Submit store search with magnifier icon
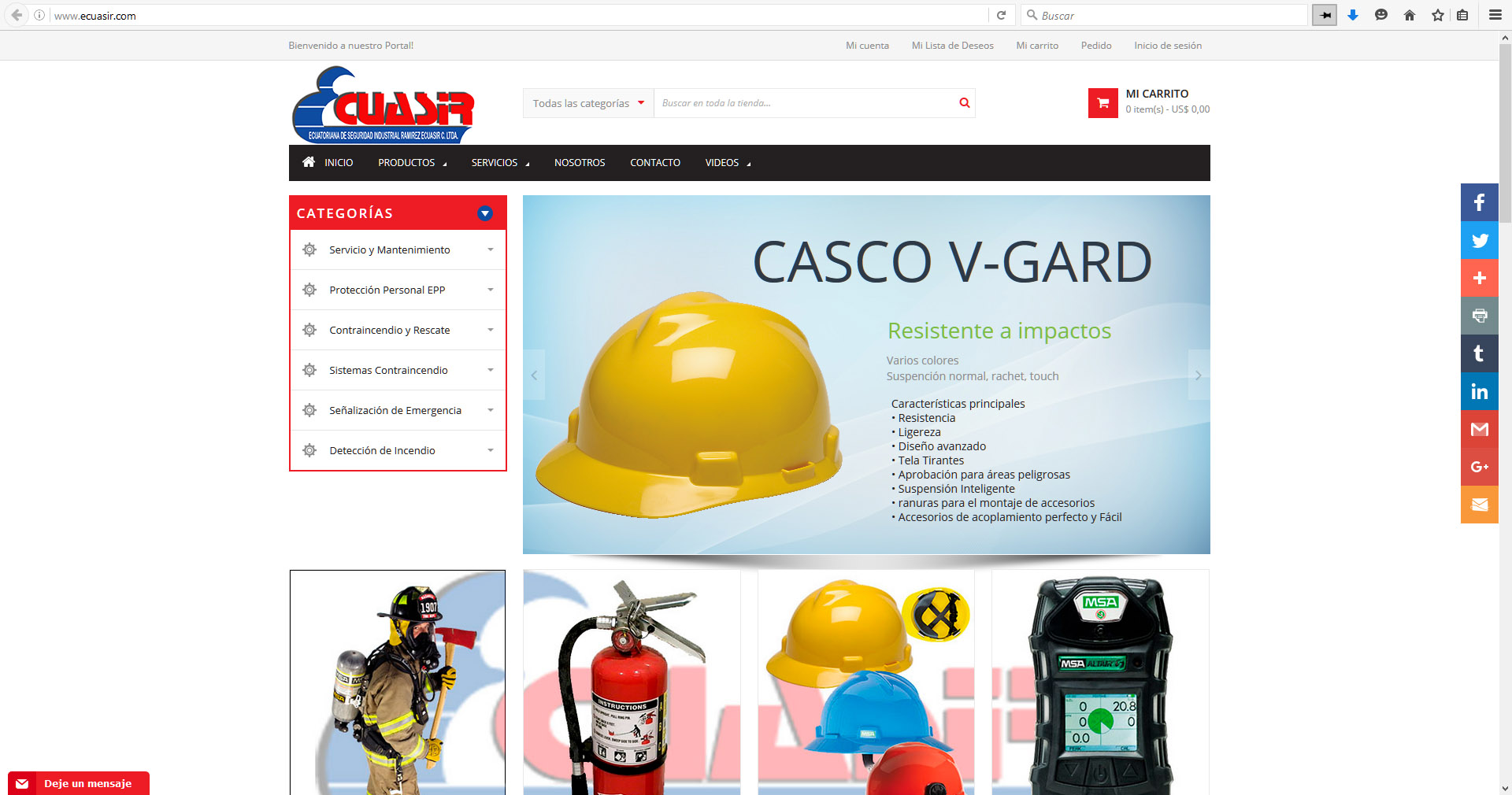The height and width of the screenshot is (795, 1512). 964,103
